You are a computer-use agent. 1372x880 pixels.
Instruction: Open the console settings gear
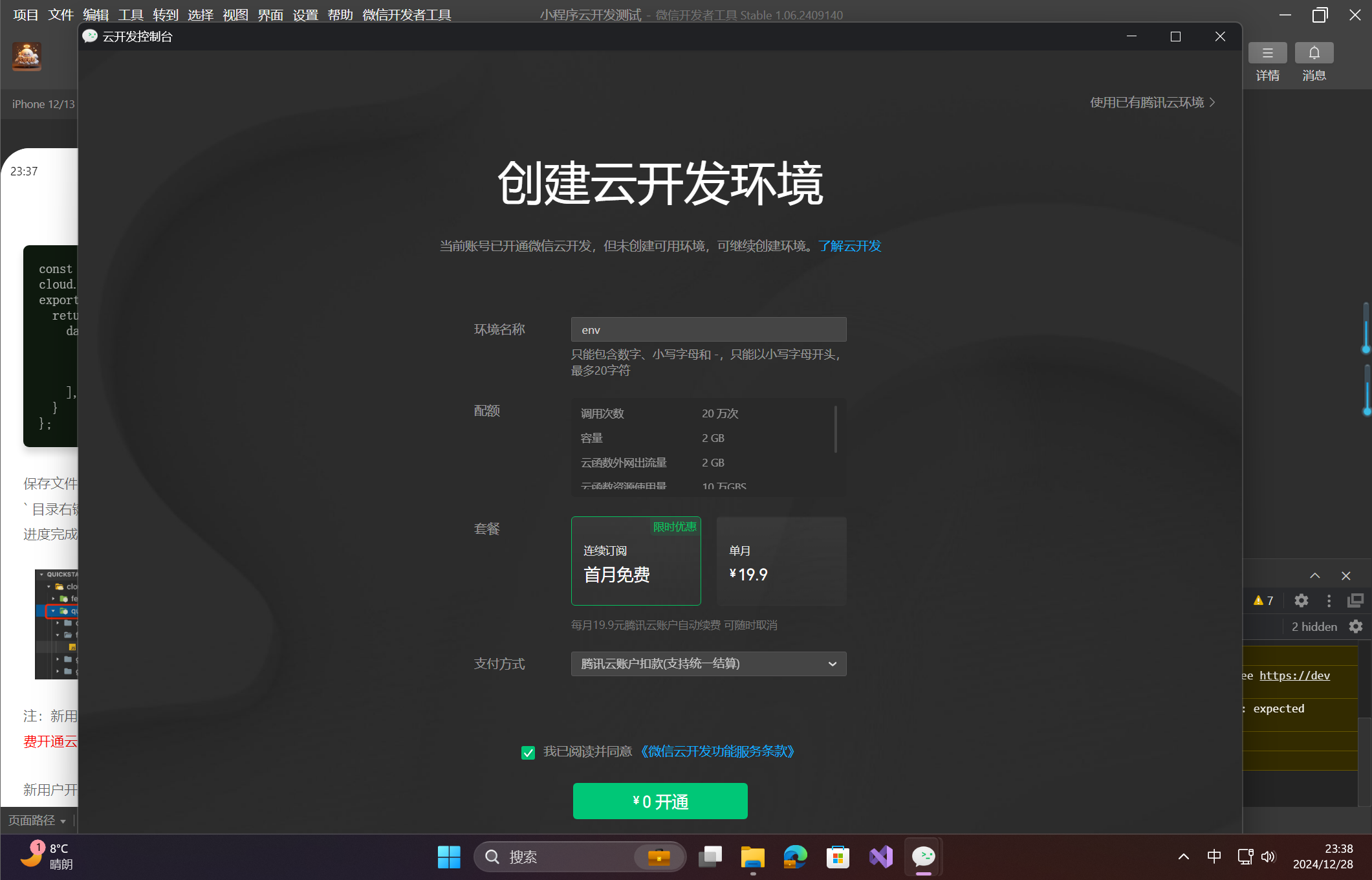coord(1301,600)
